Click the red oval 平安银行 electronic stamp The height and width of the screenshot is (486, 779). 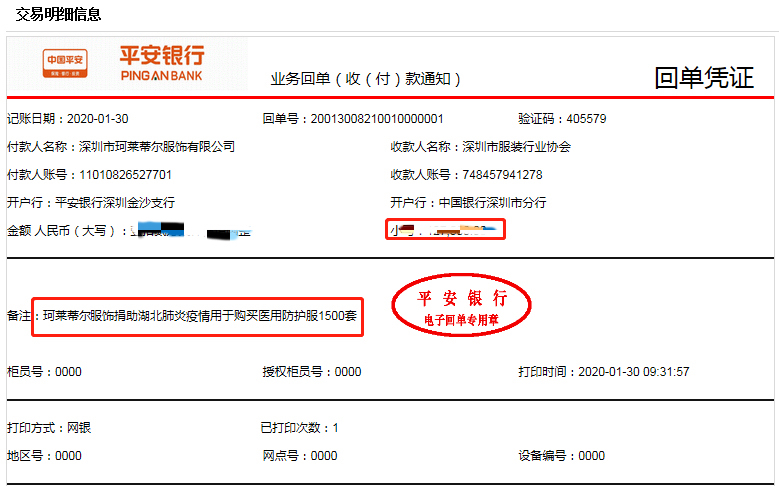461,307
